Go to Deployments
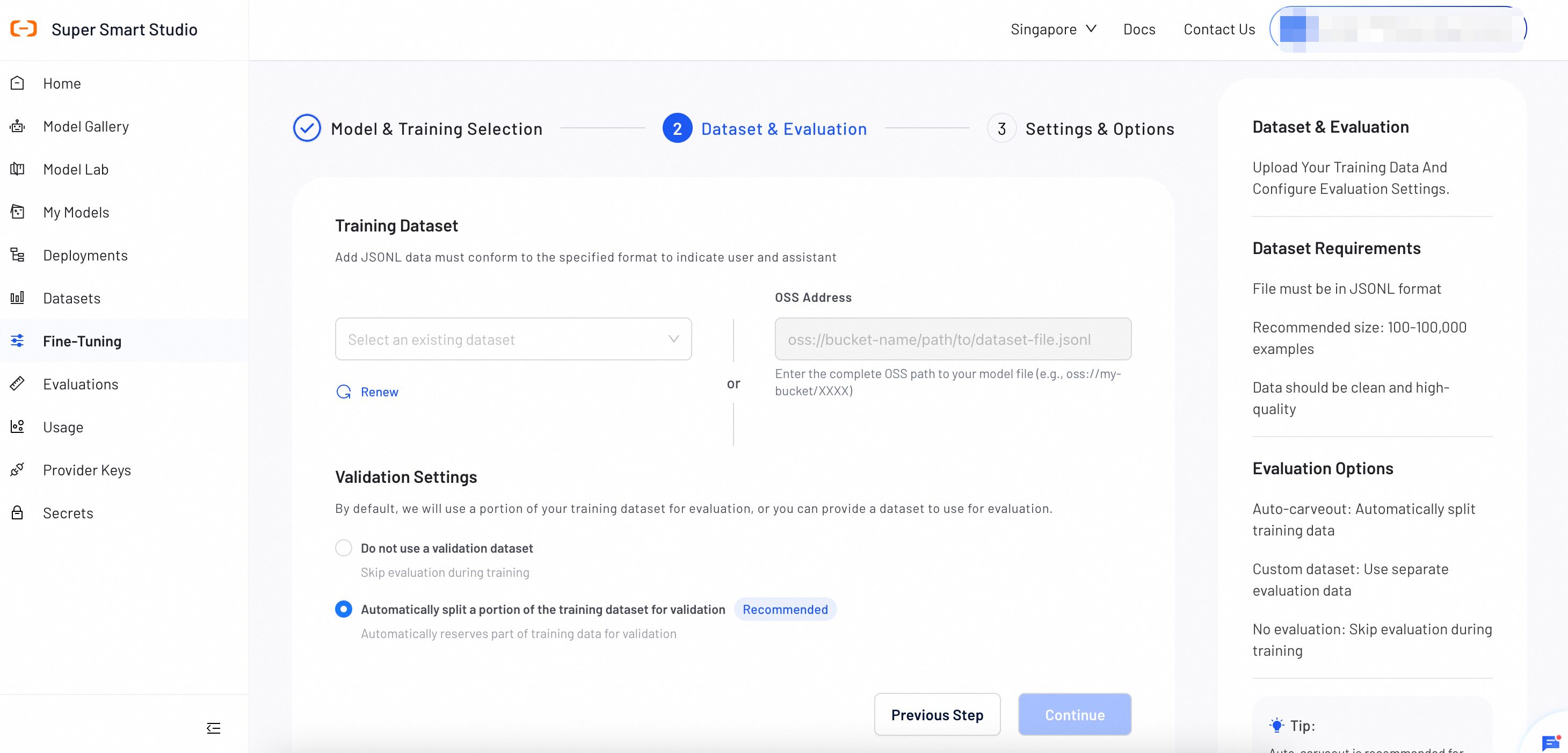The image size is (1568, 753). coord(124,255)
